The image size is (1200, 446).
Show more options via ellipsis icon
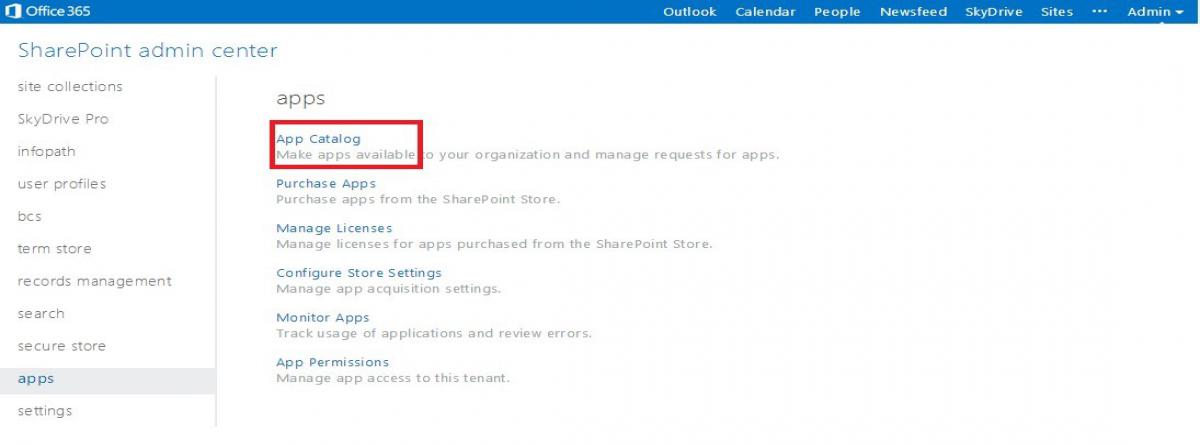tap(1100, 12)
